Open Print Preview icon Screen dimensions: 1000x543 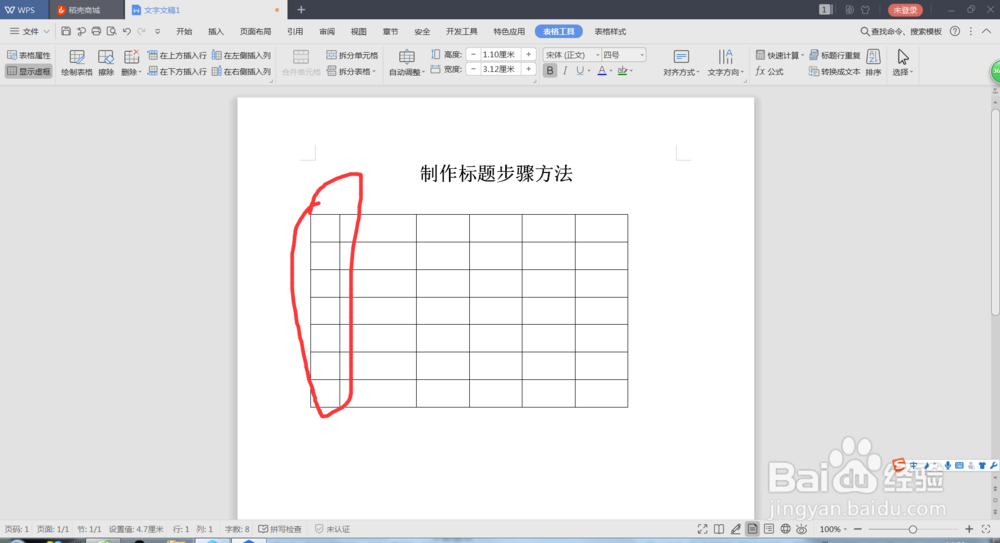pyautogui.click(x=112, y=31)
